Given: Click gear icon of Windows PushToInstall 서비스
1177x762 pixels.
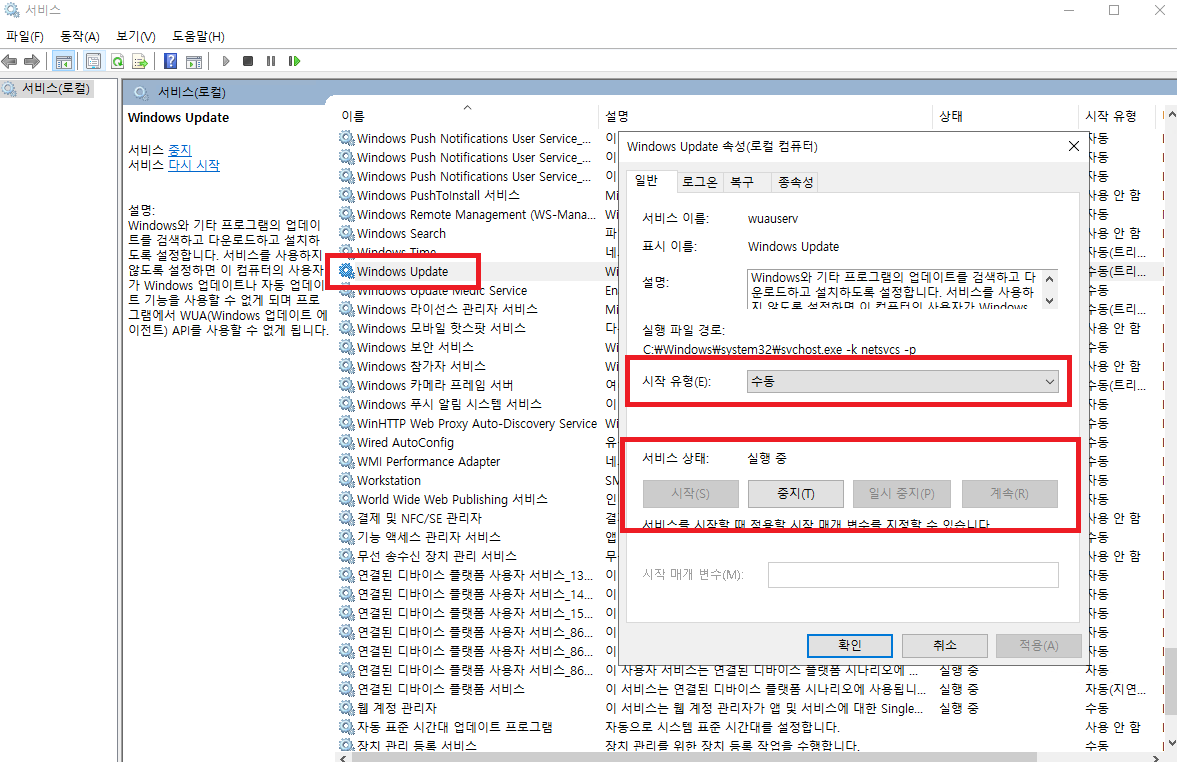Looking at the screenshot, I should [x=346, y=195].
